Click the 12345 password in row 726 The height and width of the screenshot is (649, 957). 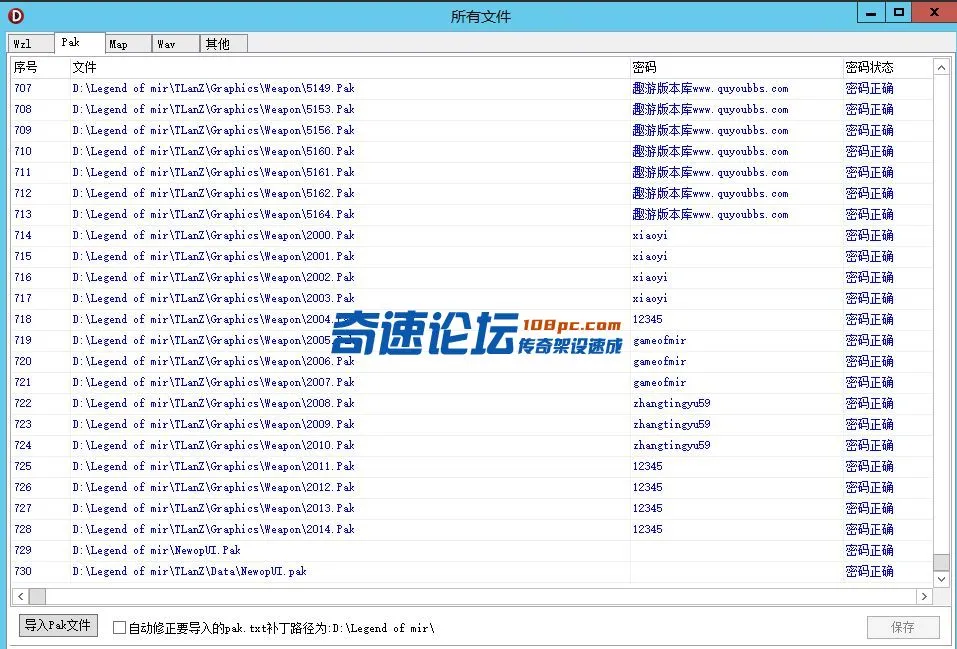click(x=648, y=487)
